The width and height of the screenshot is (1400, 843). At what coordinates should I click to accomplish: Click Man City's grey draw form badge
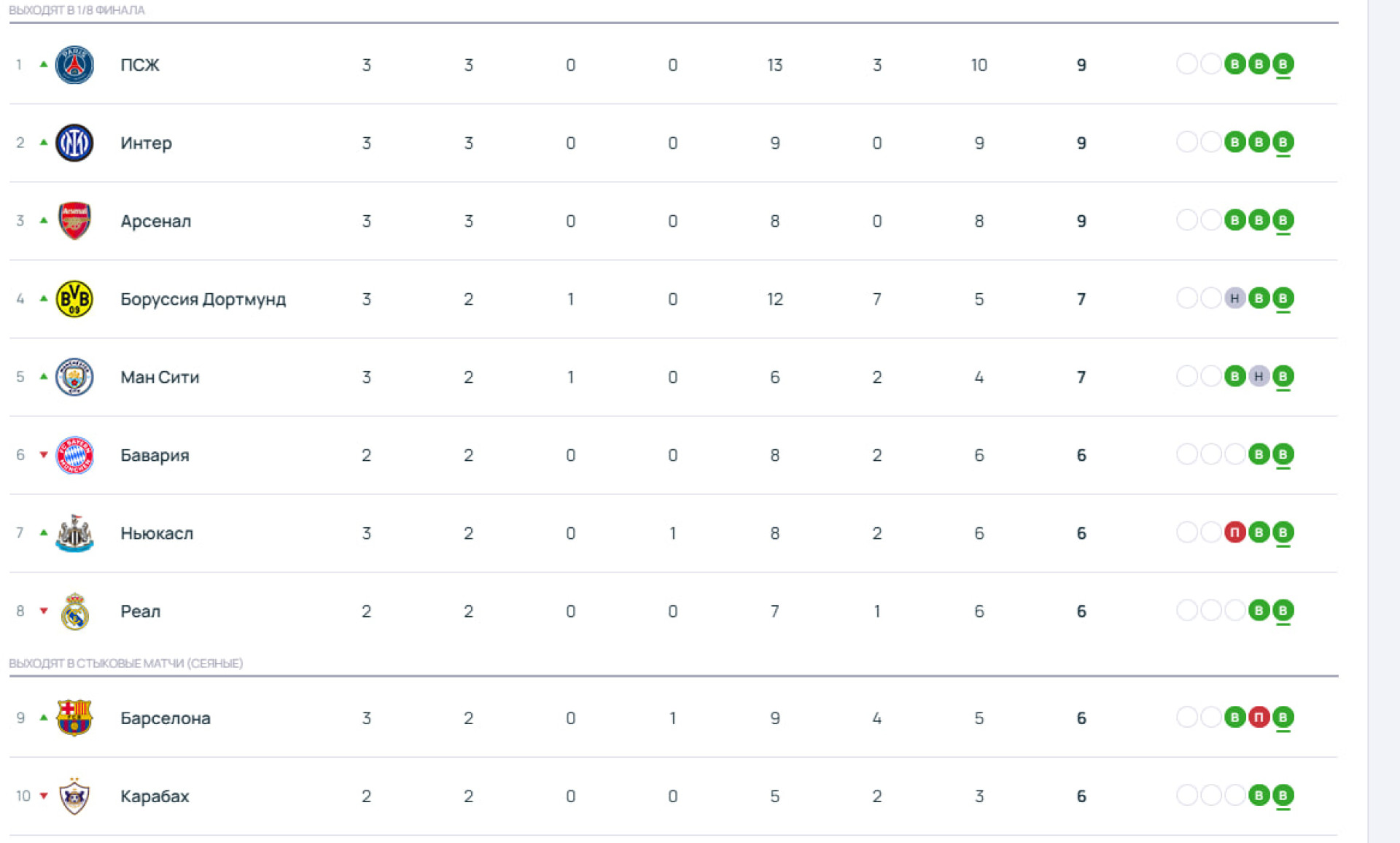click(1259, 376)
